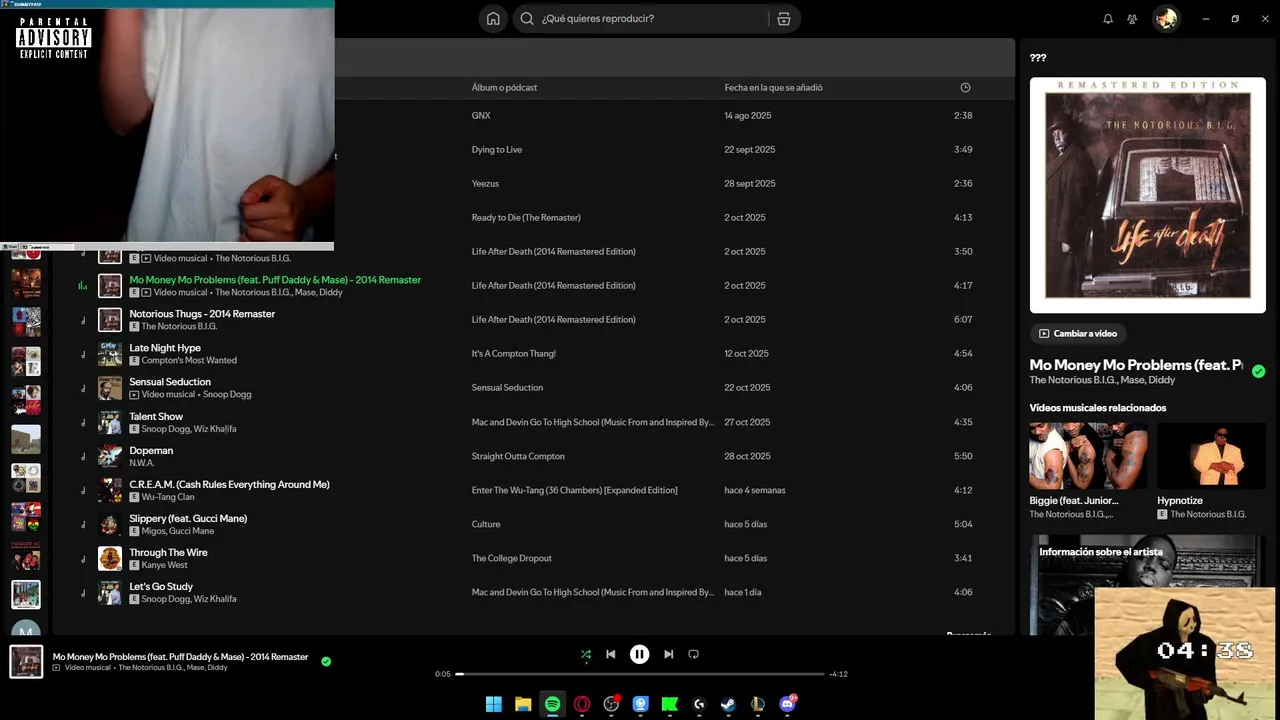The width and height of the screenshot is (1280, 720).
Task: Open League of Legends taskbar icon
Action: point(758,704)
